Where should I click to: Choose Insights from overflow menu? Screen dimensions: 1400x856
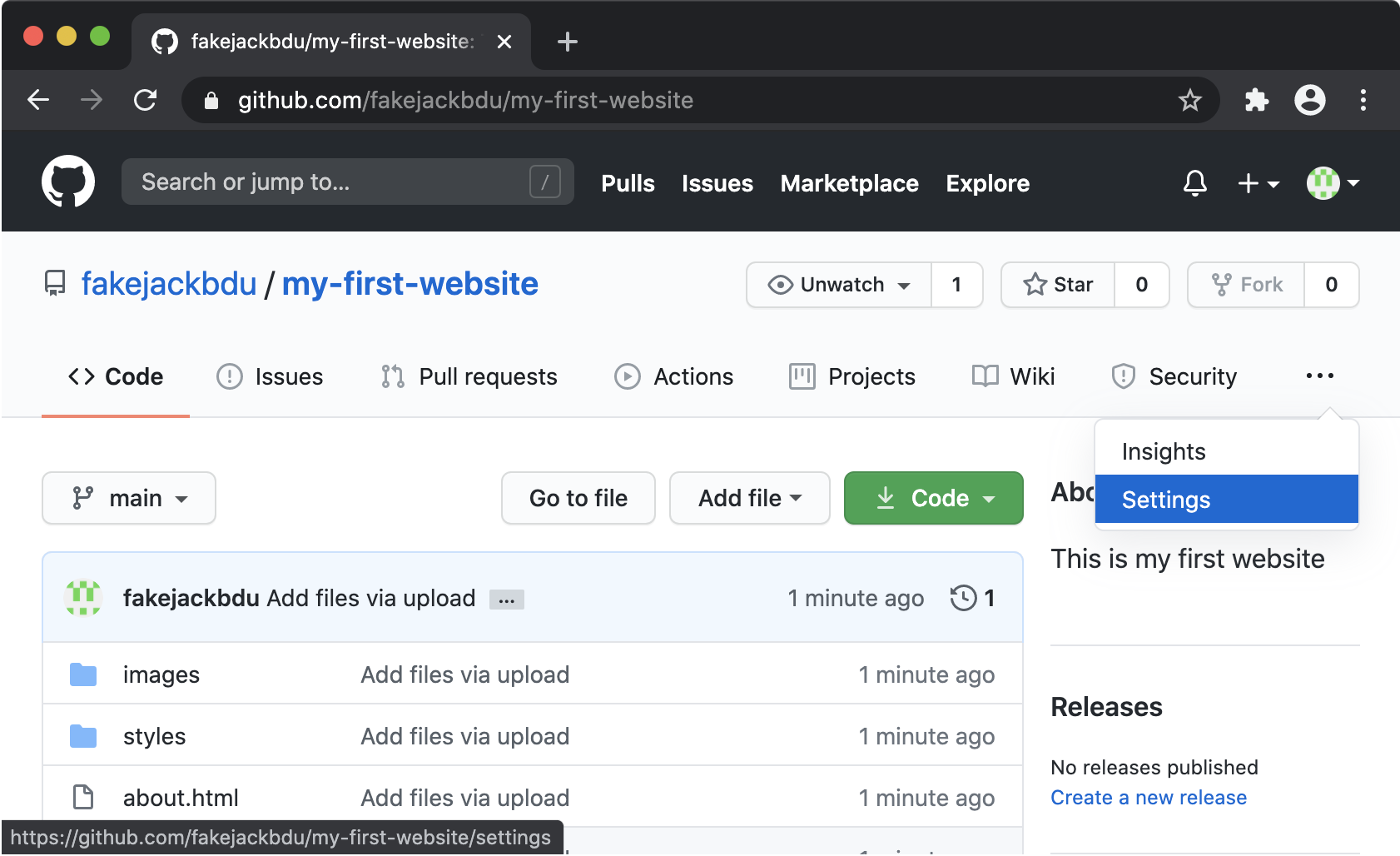1226,451
